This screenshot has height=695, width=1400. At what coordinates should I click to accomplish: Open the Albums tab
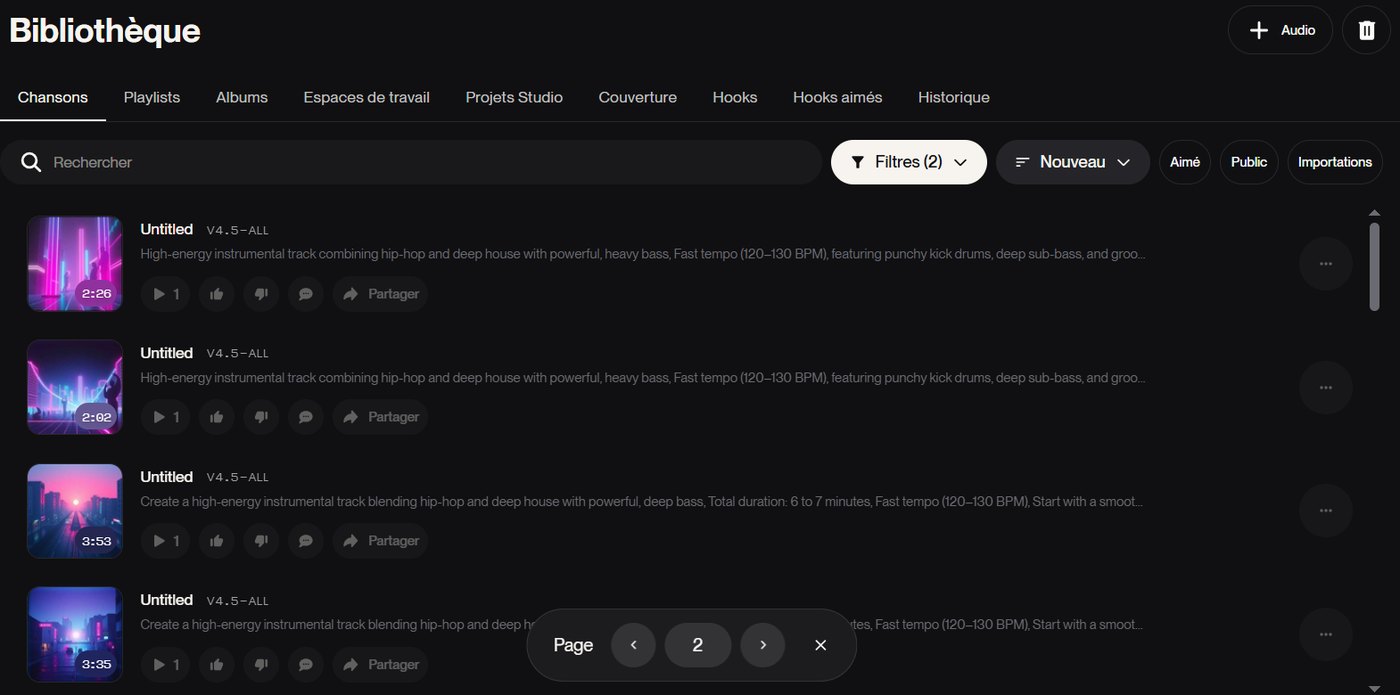point(242,97)
